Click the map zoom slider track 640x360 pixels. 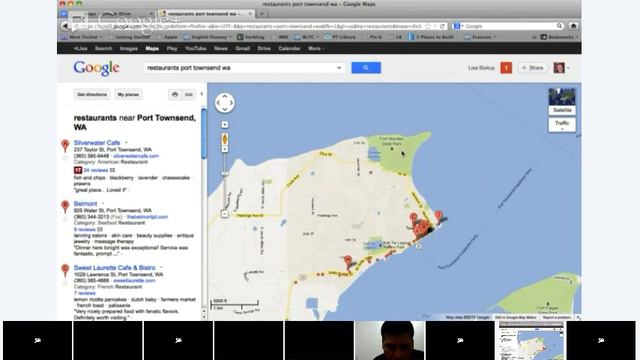224,182
